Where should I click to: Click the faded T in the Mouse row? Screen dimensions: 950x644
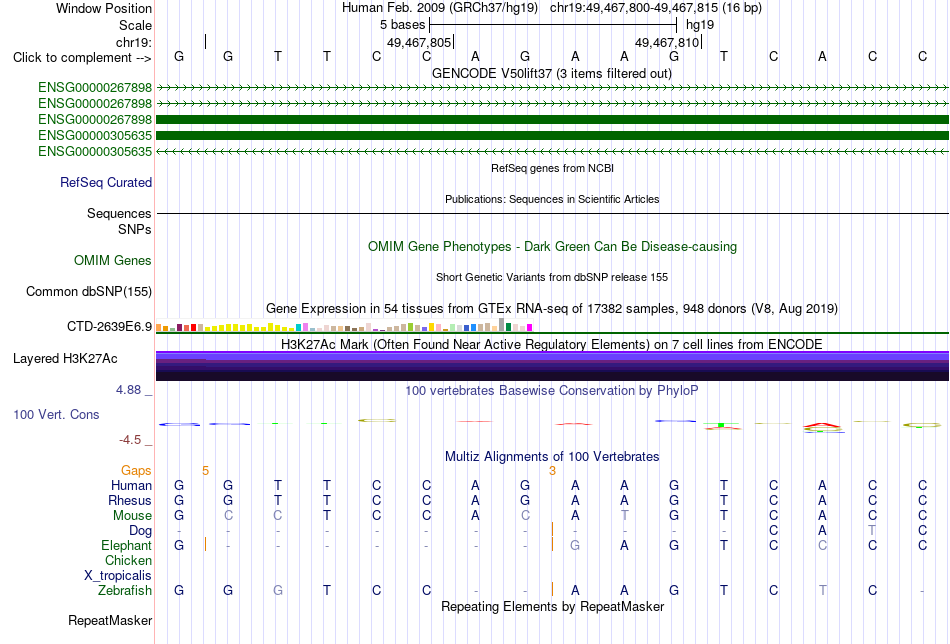coord(624,516)
